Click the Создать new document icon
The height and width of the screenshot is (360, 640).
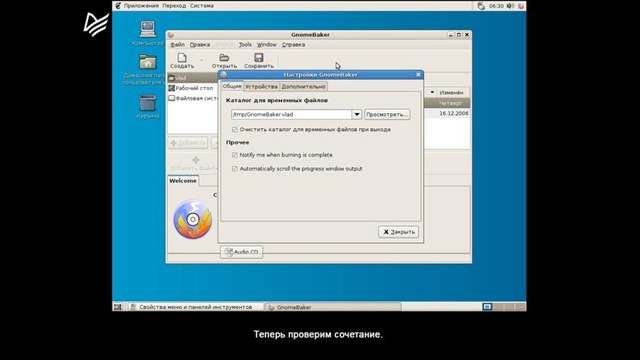(182, 58)
